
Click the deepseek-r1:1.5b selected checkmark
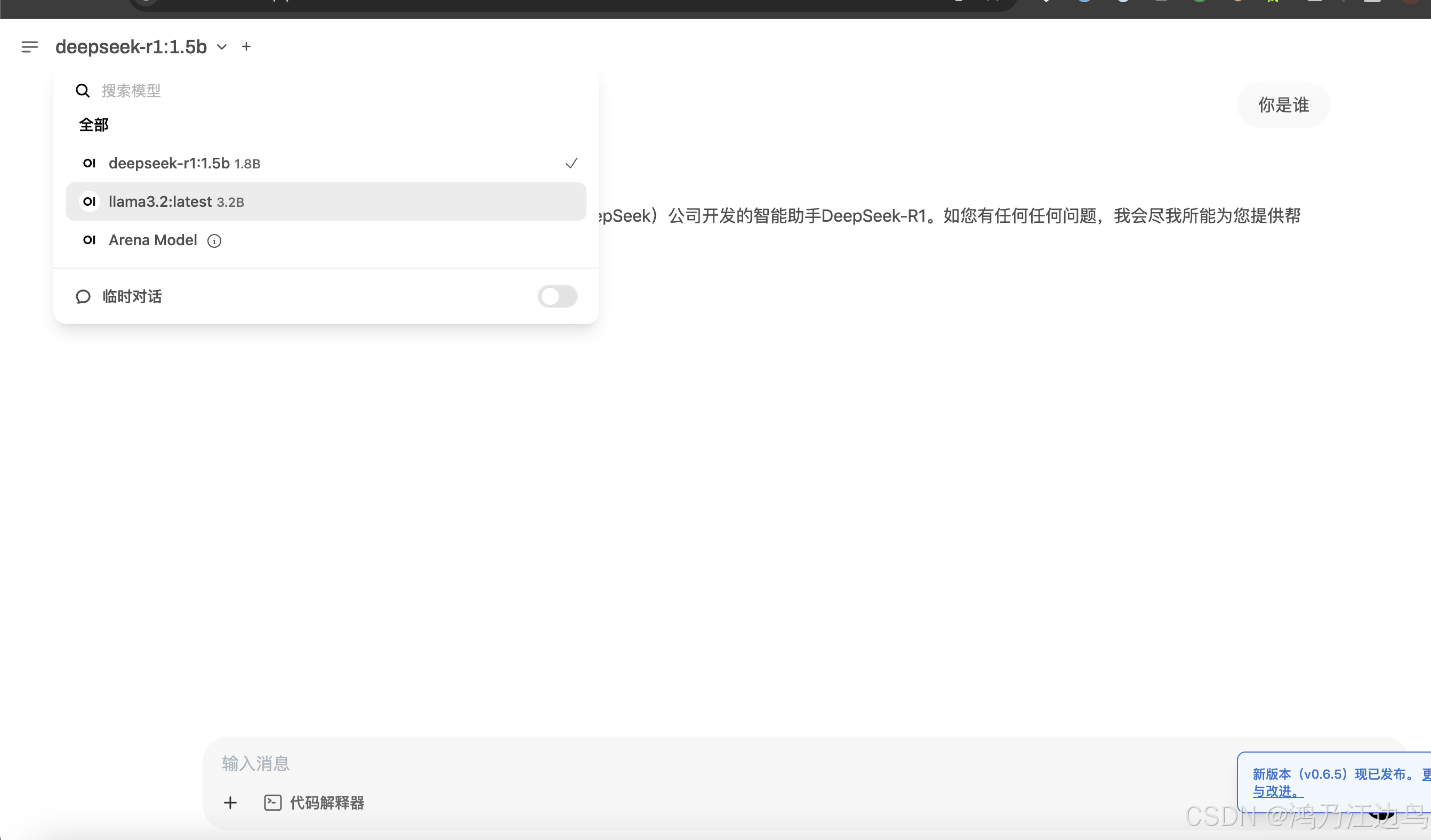(571, 164)
